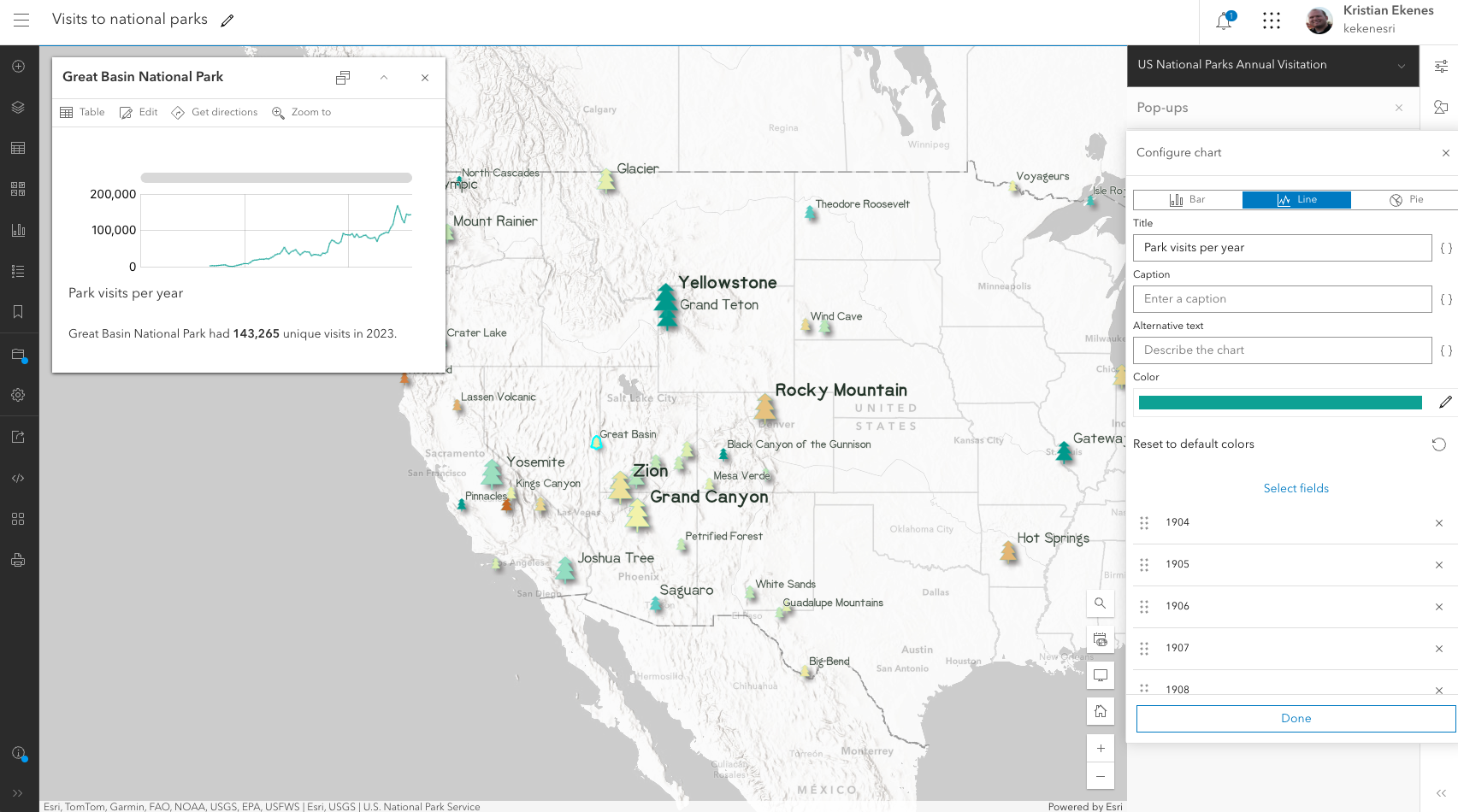Click Select fields link
Viewport: 1458px width, 812px height.
click(x=1296, y=488)
